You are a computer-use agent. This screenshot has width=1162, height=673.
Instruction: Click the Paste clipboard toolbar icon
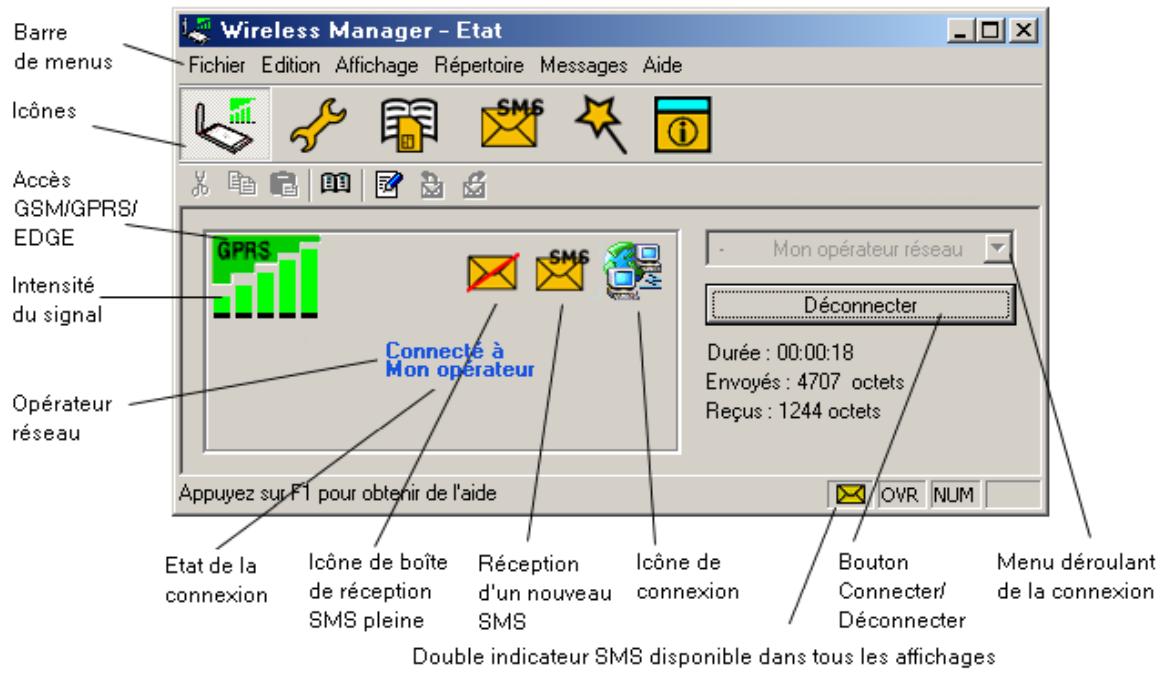[x=284, y=184]
